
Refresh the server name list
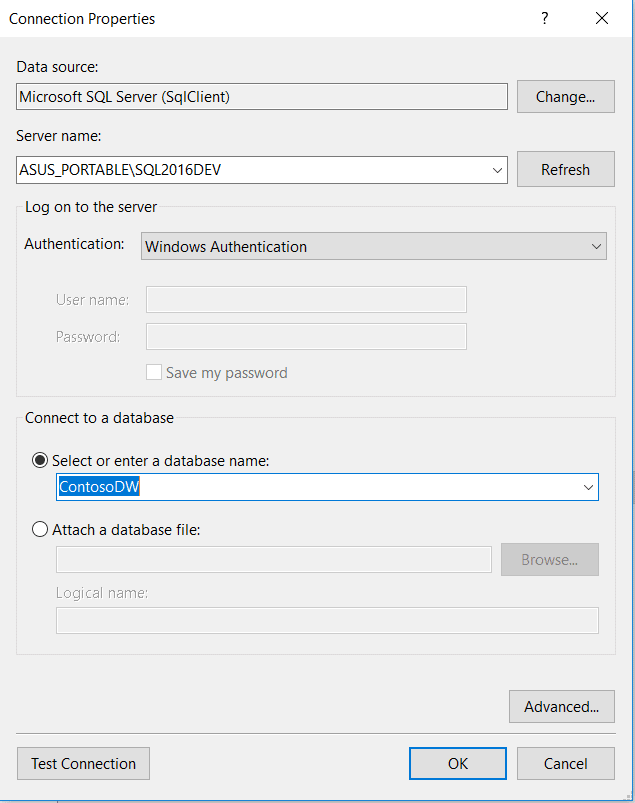(565, 169)
